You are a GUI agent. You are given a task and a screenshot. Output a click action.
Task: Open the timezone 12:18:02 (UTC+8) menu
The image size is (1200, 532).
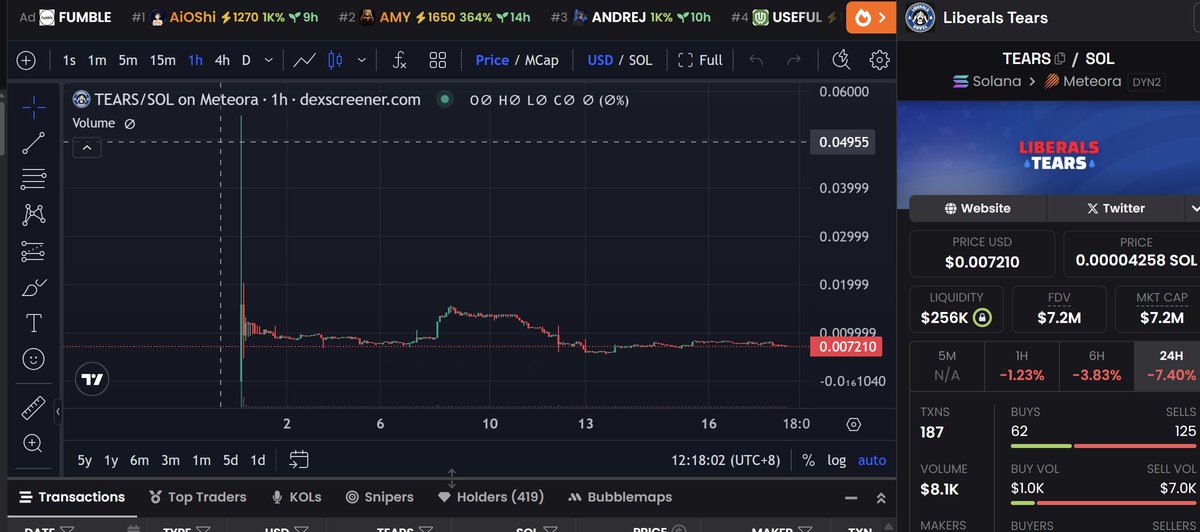coord(728,461)
